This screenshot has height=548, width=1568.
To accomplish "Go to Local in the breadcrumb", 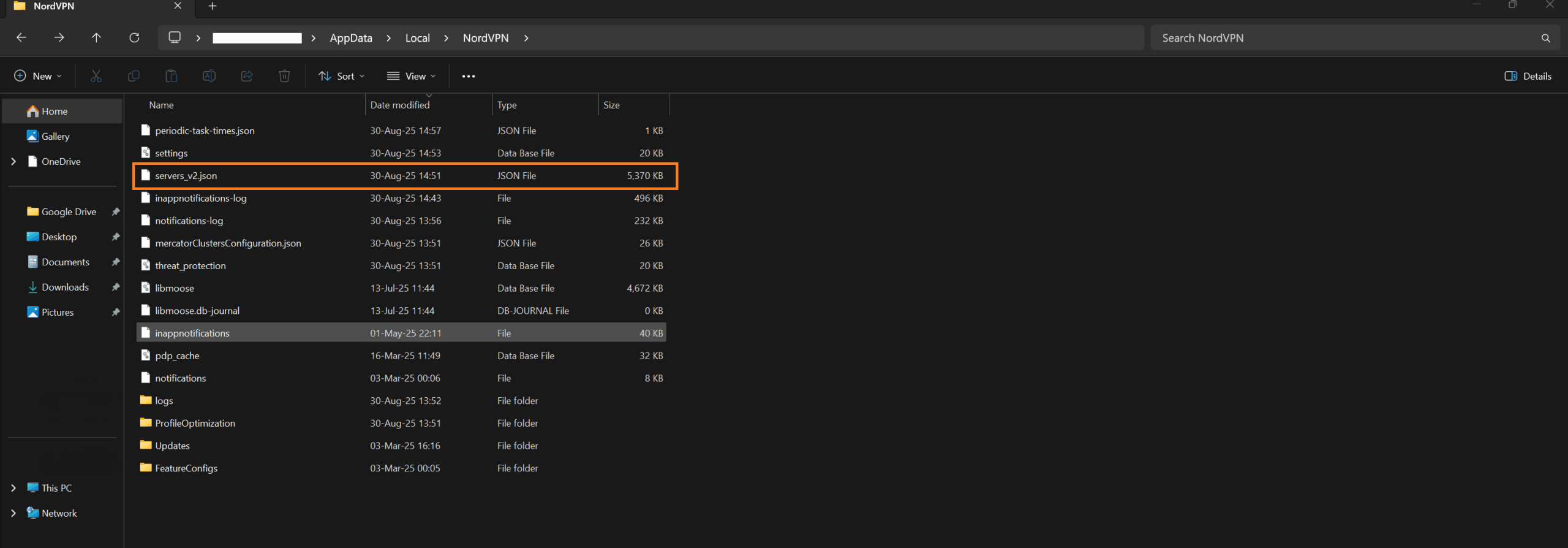I will (417, 38).
